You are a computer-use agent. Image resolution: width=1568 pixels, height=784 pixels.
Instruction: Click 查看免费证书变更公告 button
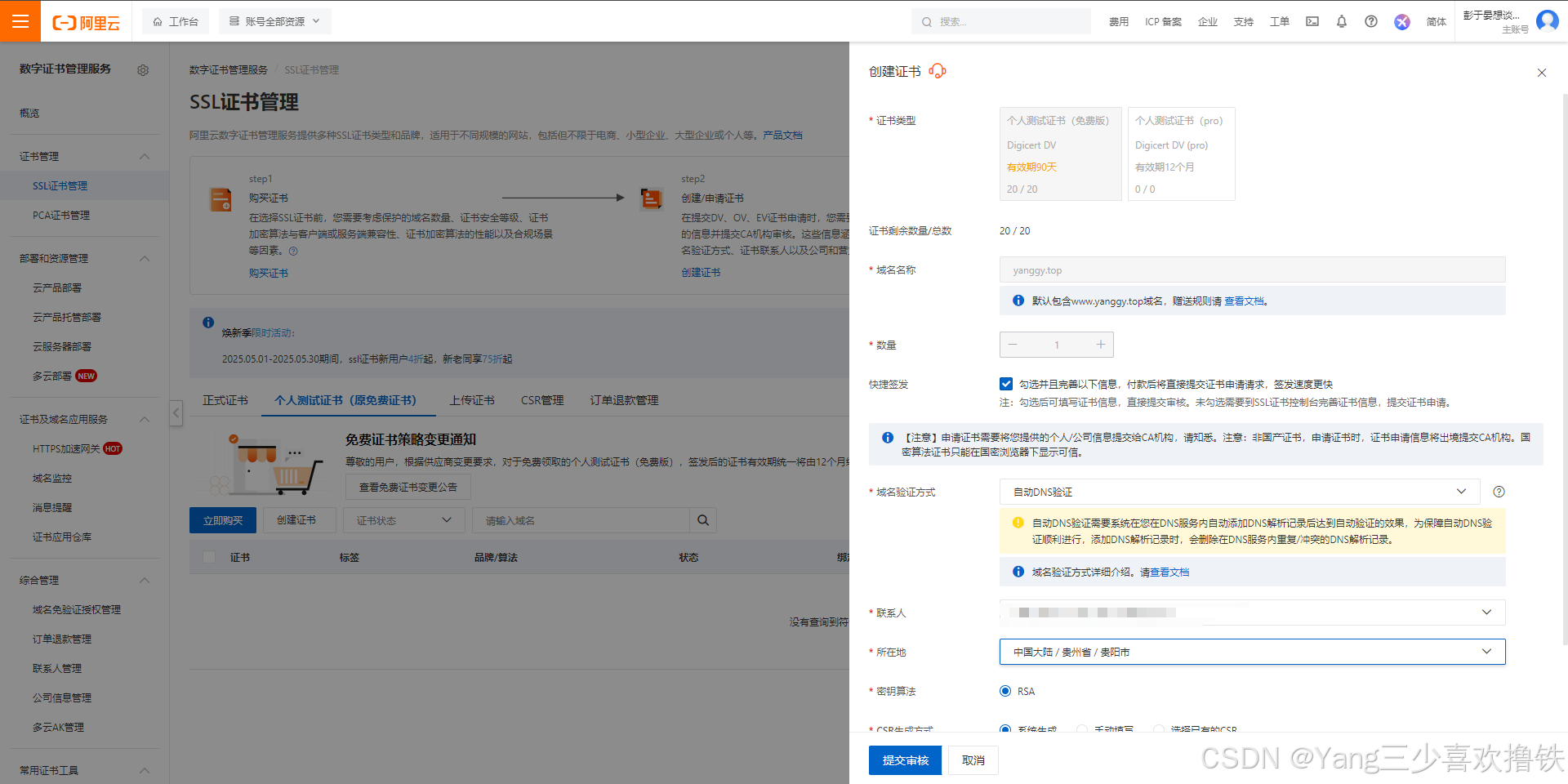tap(408, 487)
